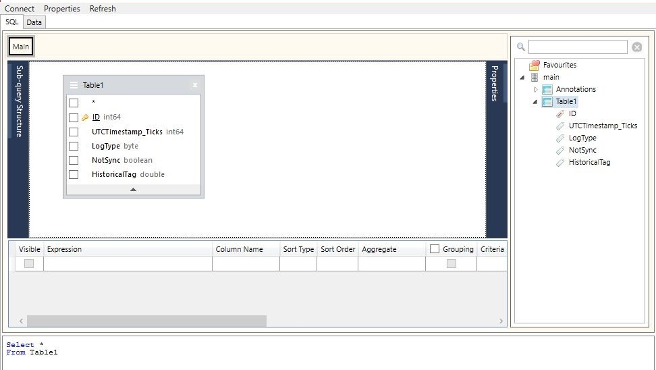Select the Favourites tree item

560,65
